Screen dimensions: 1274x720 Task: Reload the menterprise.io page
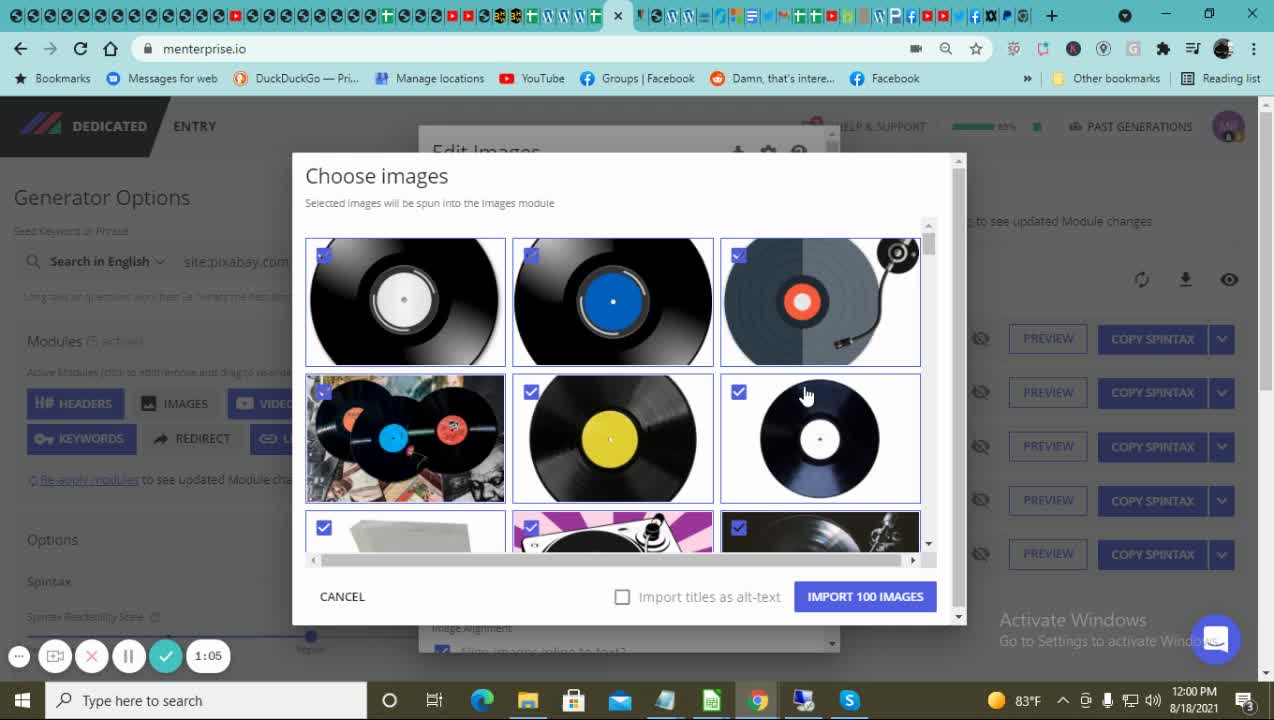click(x=80, y=48)
